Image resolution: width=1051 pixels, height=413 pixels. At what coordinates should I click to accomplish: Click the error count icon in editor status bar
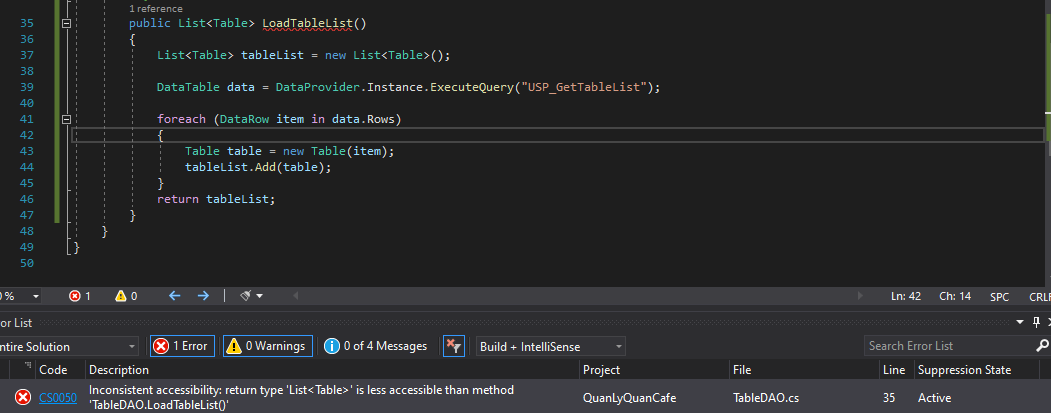(75, 296)
